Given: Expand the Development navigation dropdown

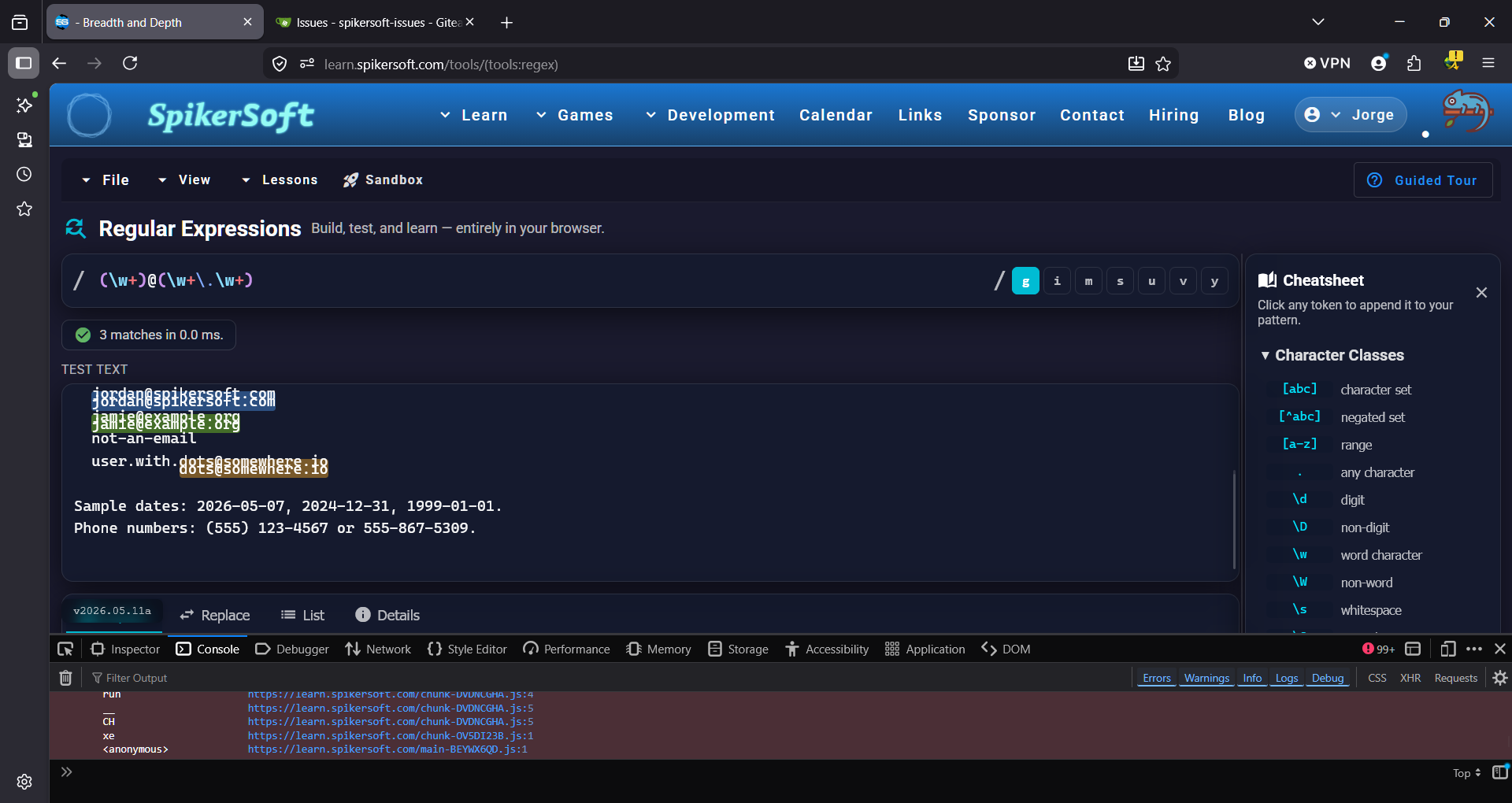Looking at the screenshot, I should [x=710, y=115].
